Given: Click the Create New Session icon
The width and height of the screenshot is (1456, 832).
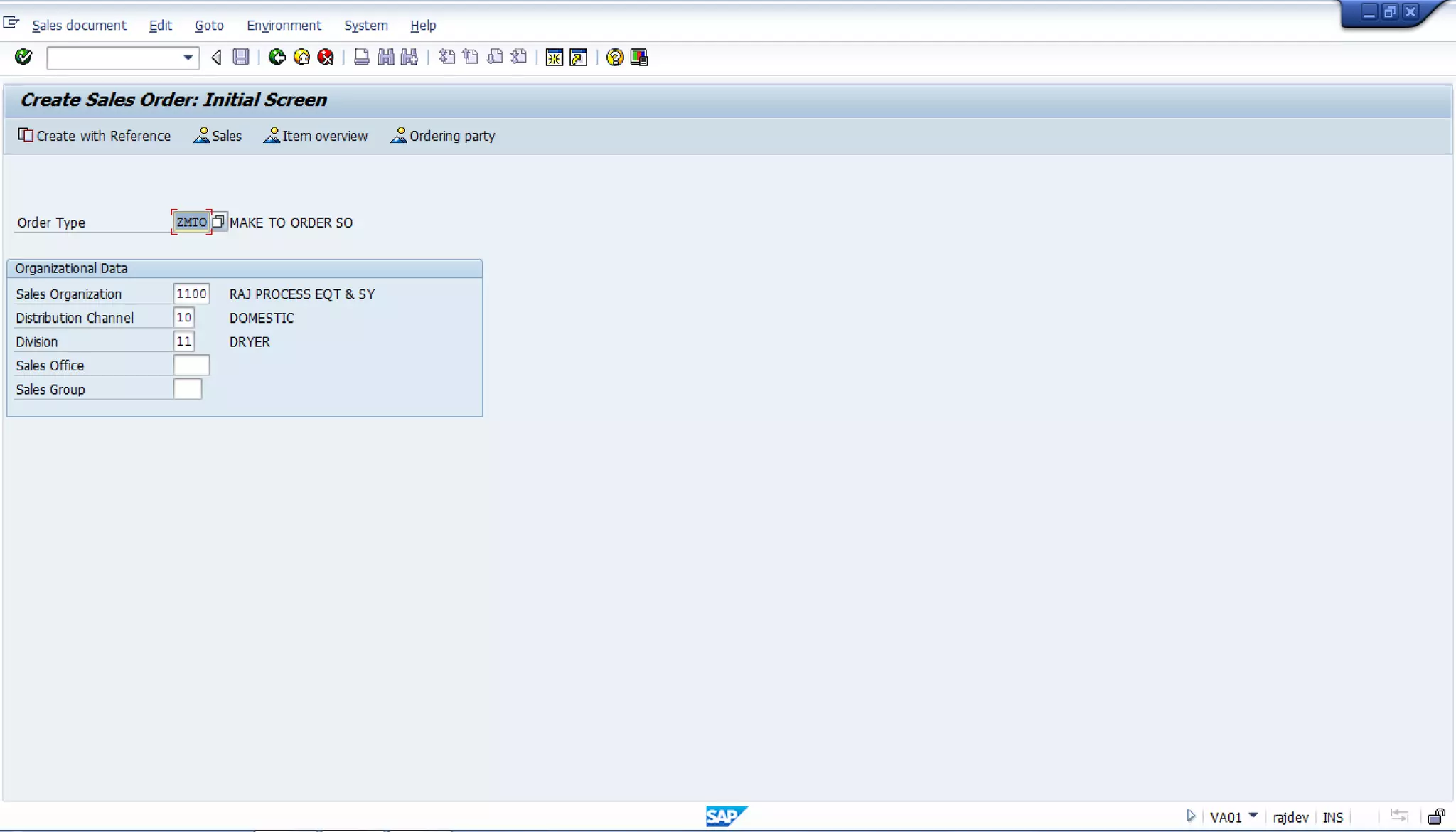Looking at the screenshot, I should pyautogui.click(x=555, y=57).
